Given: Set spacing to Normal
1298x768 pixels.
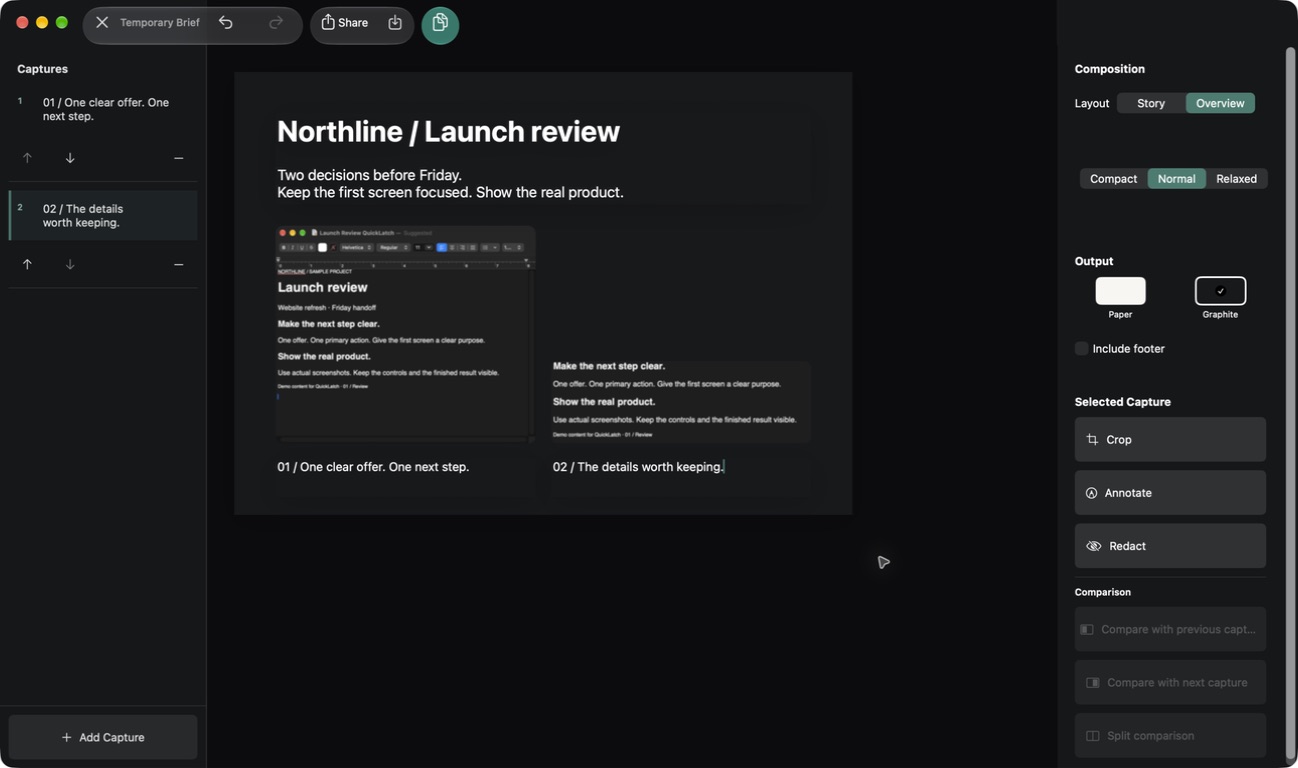Looking at the screenshot, I should (x=1176, y=178).
